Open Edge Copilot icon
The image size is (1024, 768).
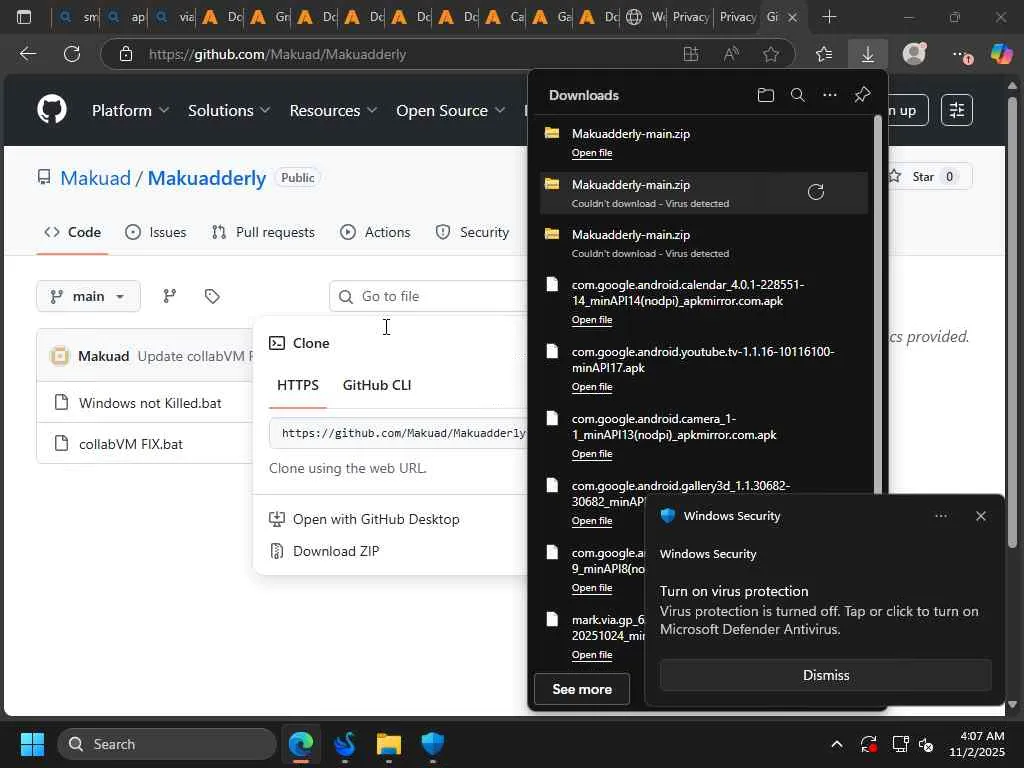tap(1001, 54)
